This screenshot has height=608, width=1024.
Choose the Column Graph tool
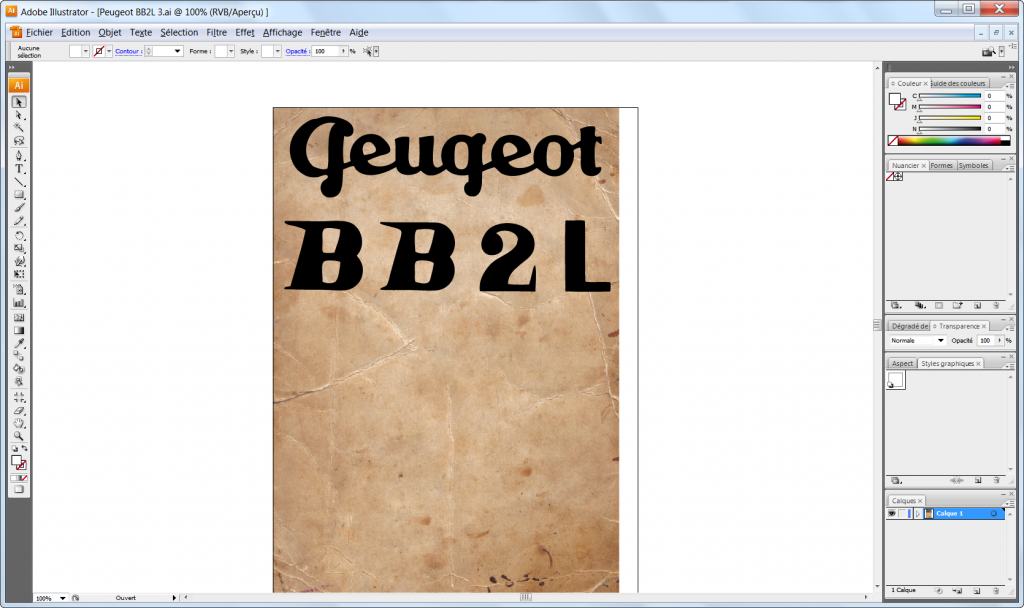(19, 303)
